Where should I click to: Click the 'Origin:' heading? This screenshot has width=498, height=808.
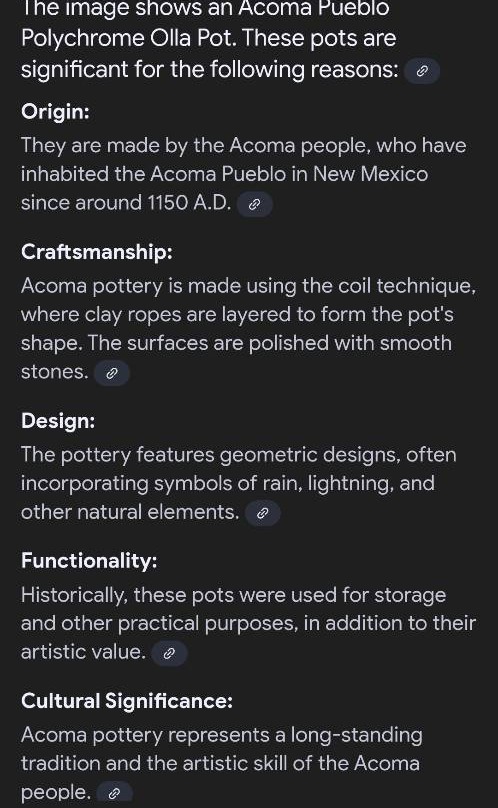(x=55, y=111)
